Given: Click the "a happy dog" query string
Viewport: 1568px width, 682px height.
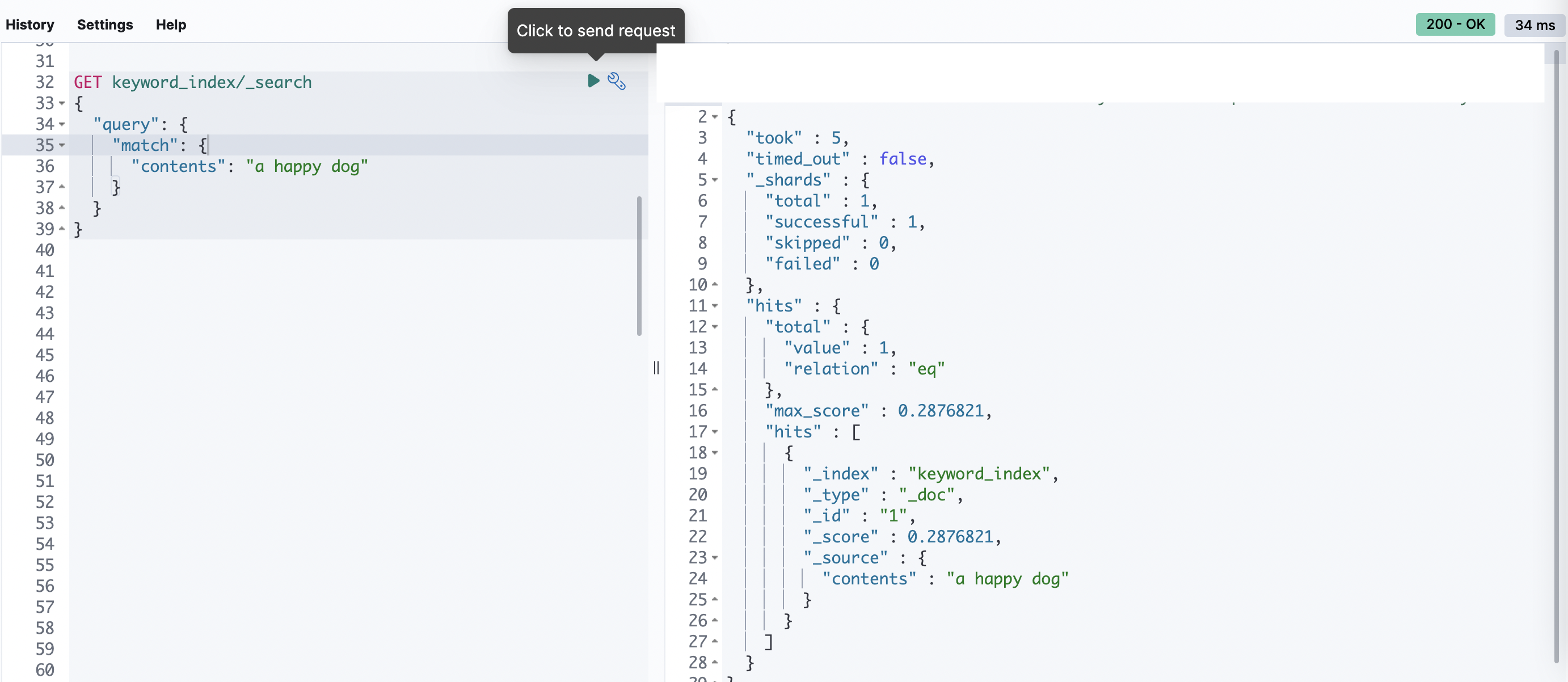Looking at the screenshot, I should [307, 166].
